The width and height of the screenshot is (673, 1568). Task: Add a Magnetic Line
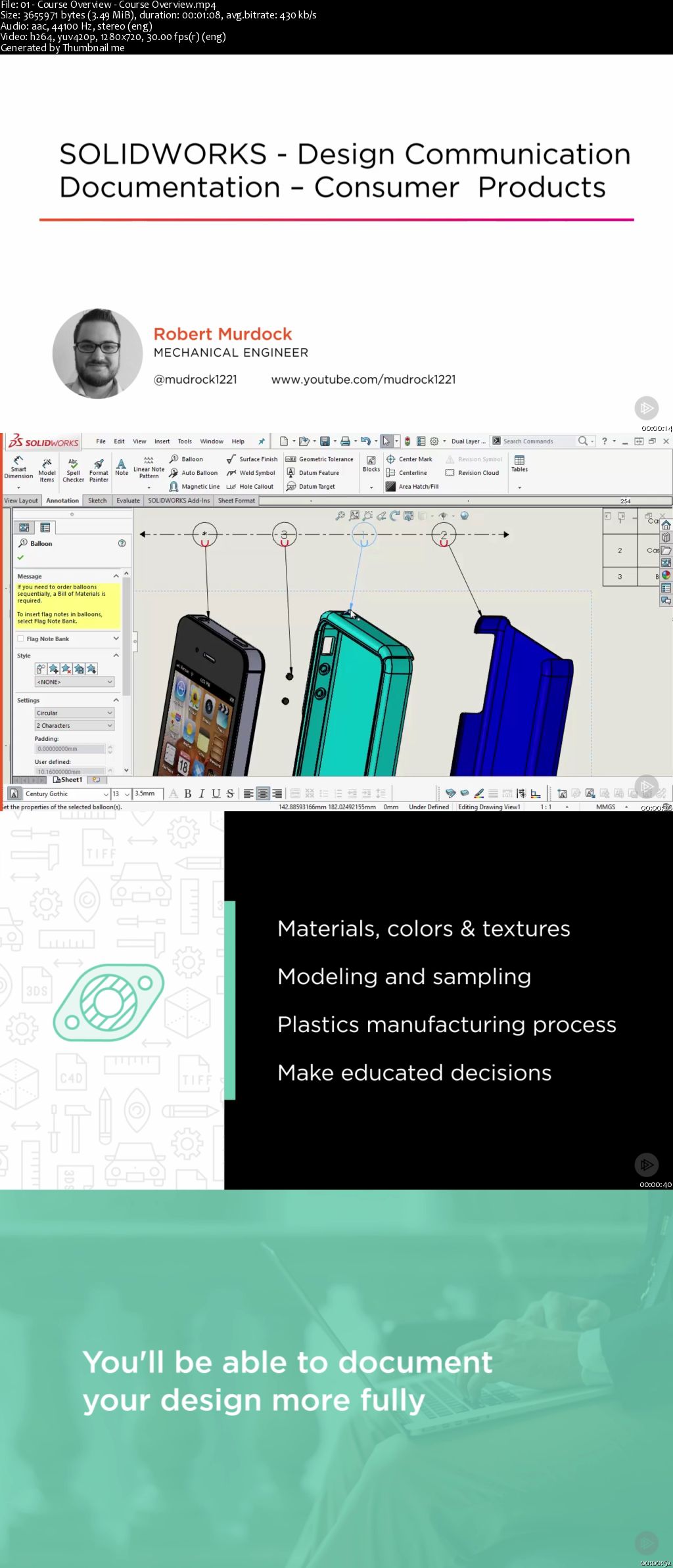pos(195,487)
